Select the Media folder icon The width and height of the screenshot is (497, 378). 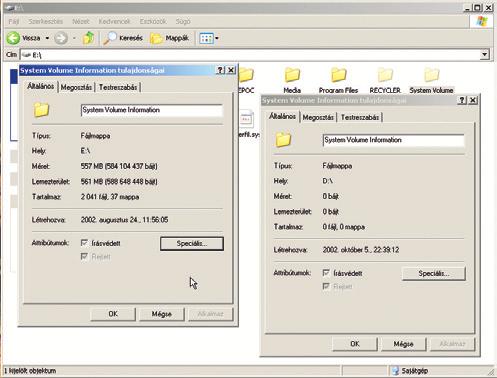pyautogui.click(x=292, y=75)
